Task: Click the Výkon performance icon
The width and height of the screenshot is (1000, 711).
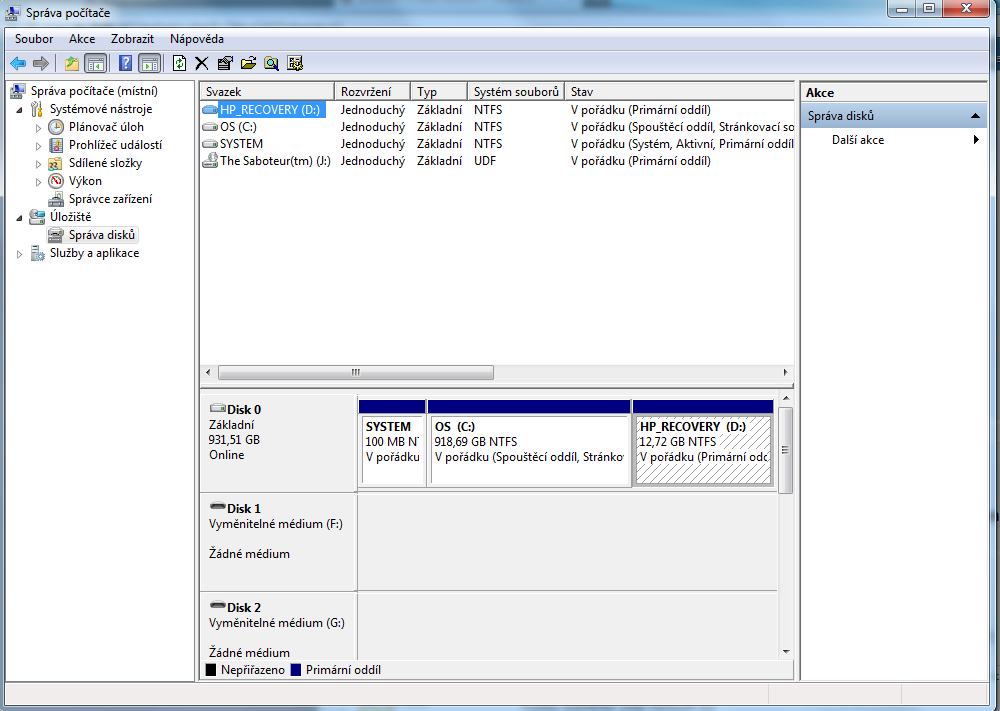Action: tap(56, 181)
